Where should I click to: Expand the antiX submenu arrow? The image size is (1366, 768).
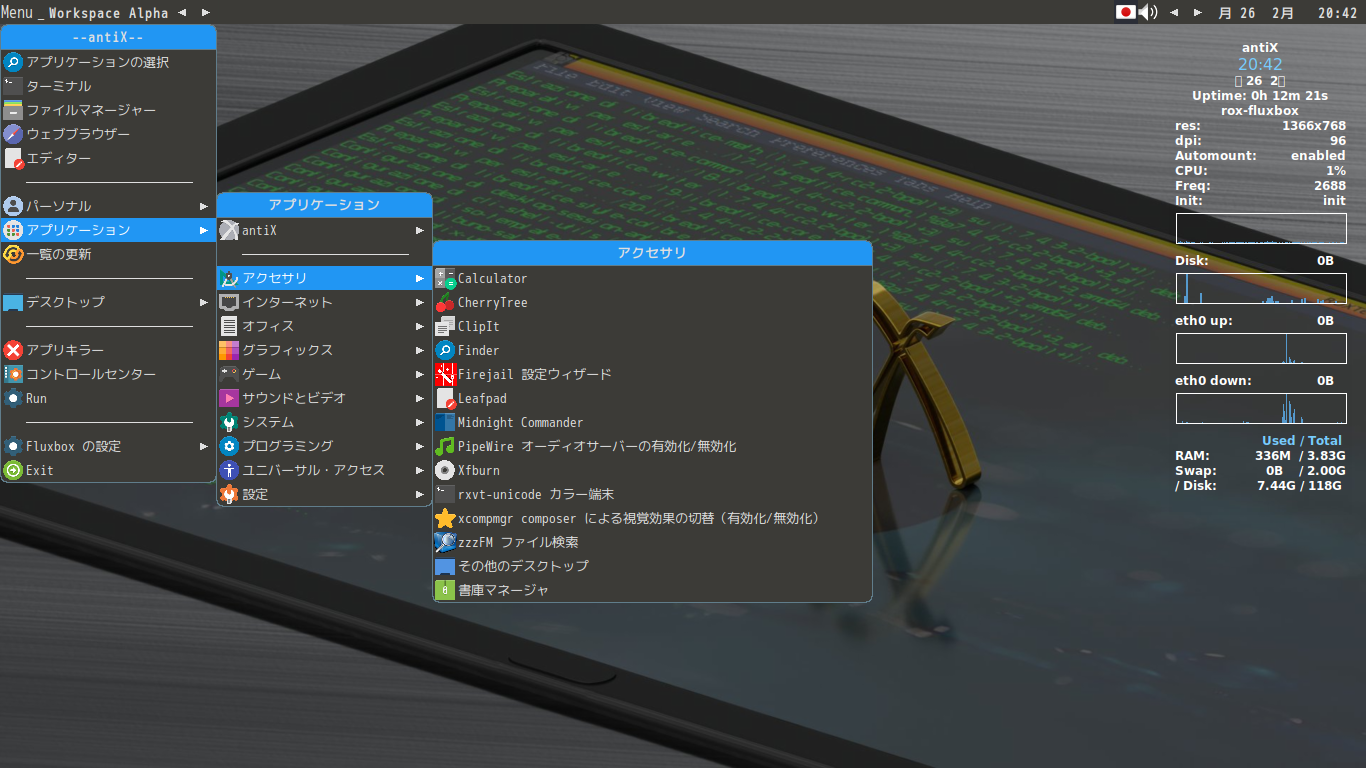(420, 230)
